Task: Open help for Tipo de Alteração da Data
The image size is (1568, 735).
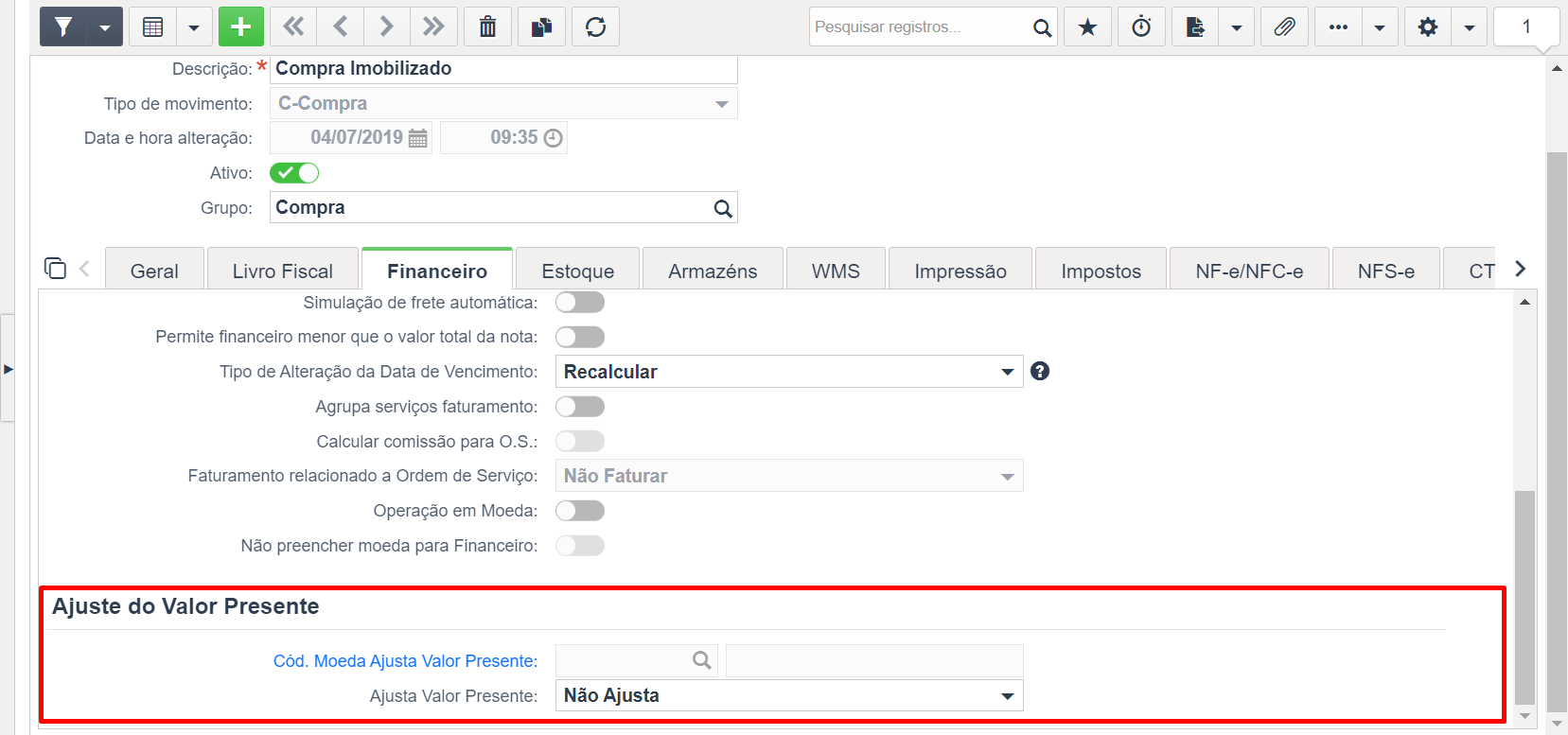Action: 1040,371
